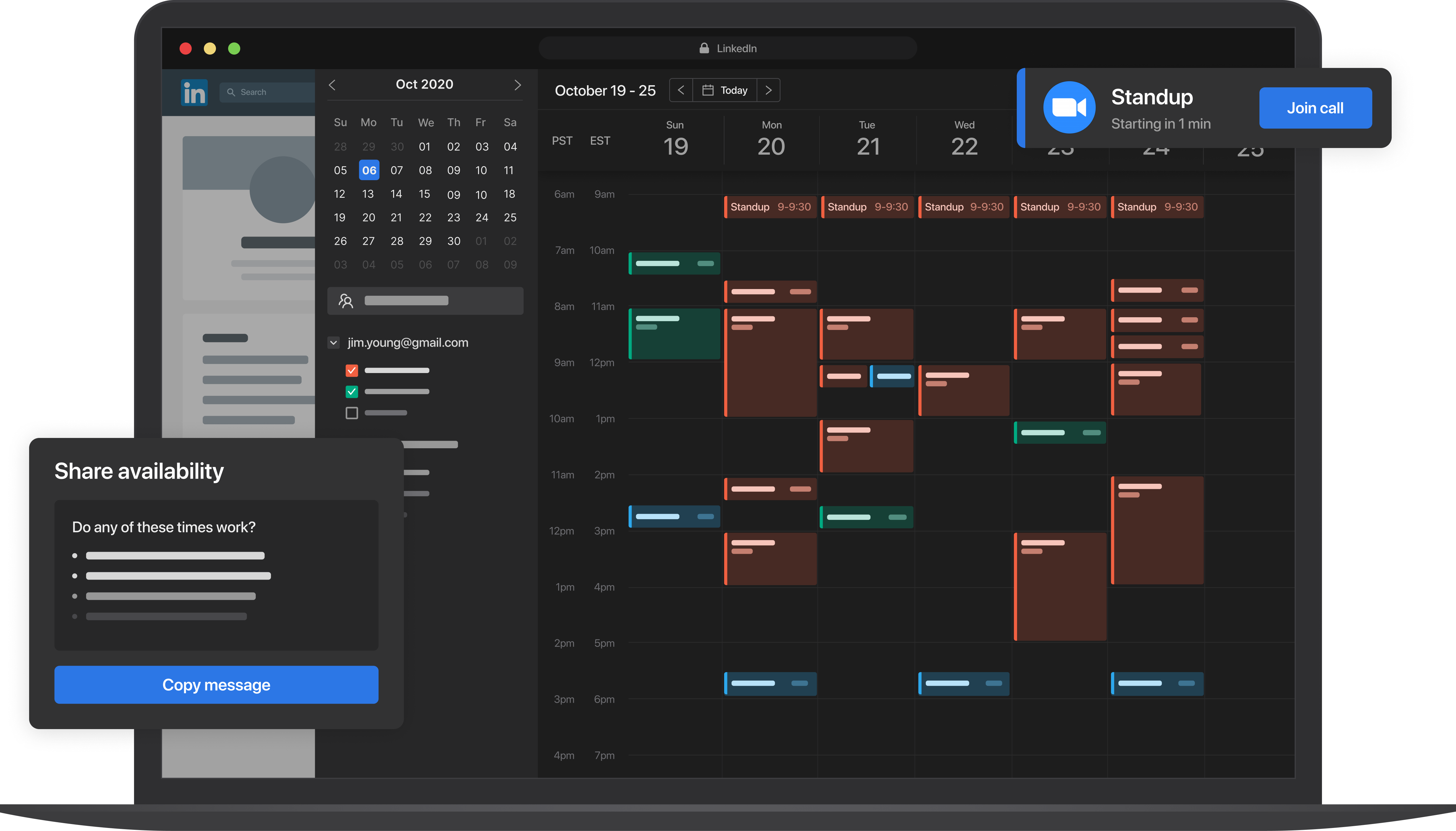
Task: Click Mon 20 day header
Action: [772, 139]
